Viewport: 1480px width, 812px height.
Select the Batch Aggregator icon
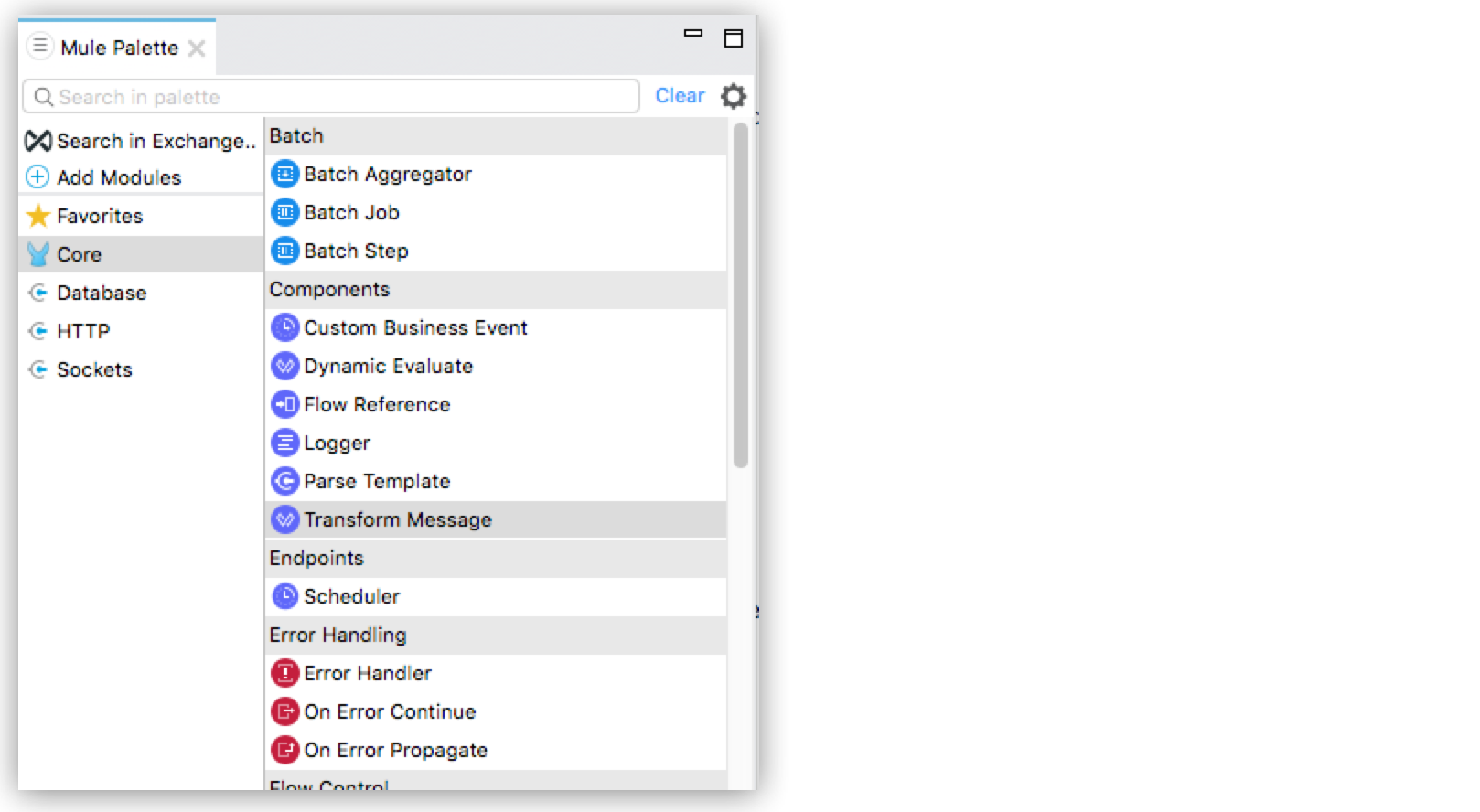285,174
